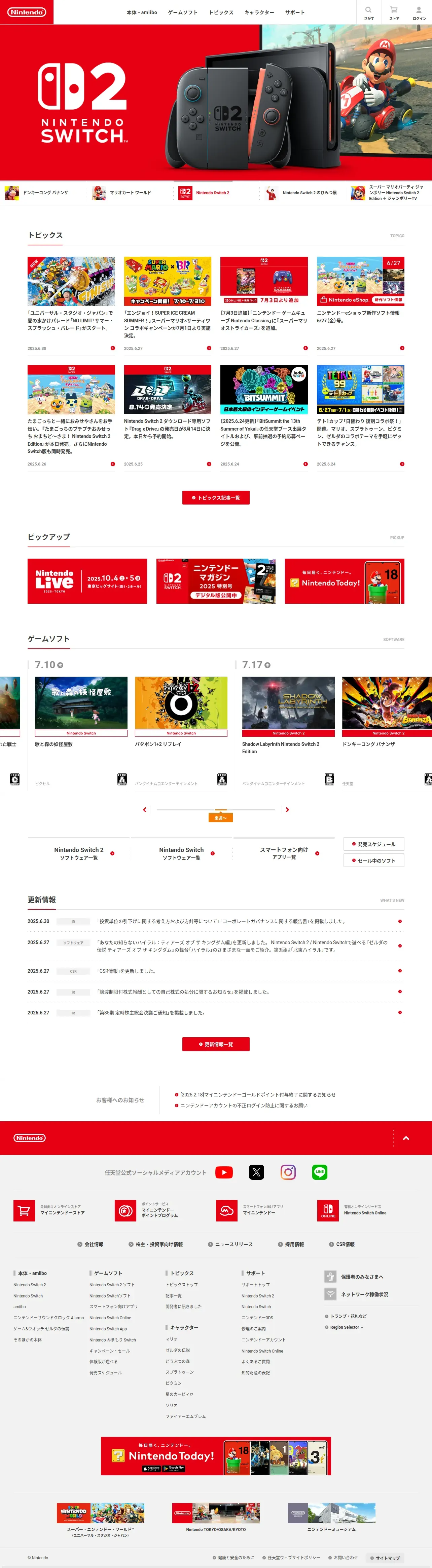Open the キャラクター menu

[x=259, y=12]
